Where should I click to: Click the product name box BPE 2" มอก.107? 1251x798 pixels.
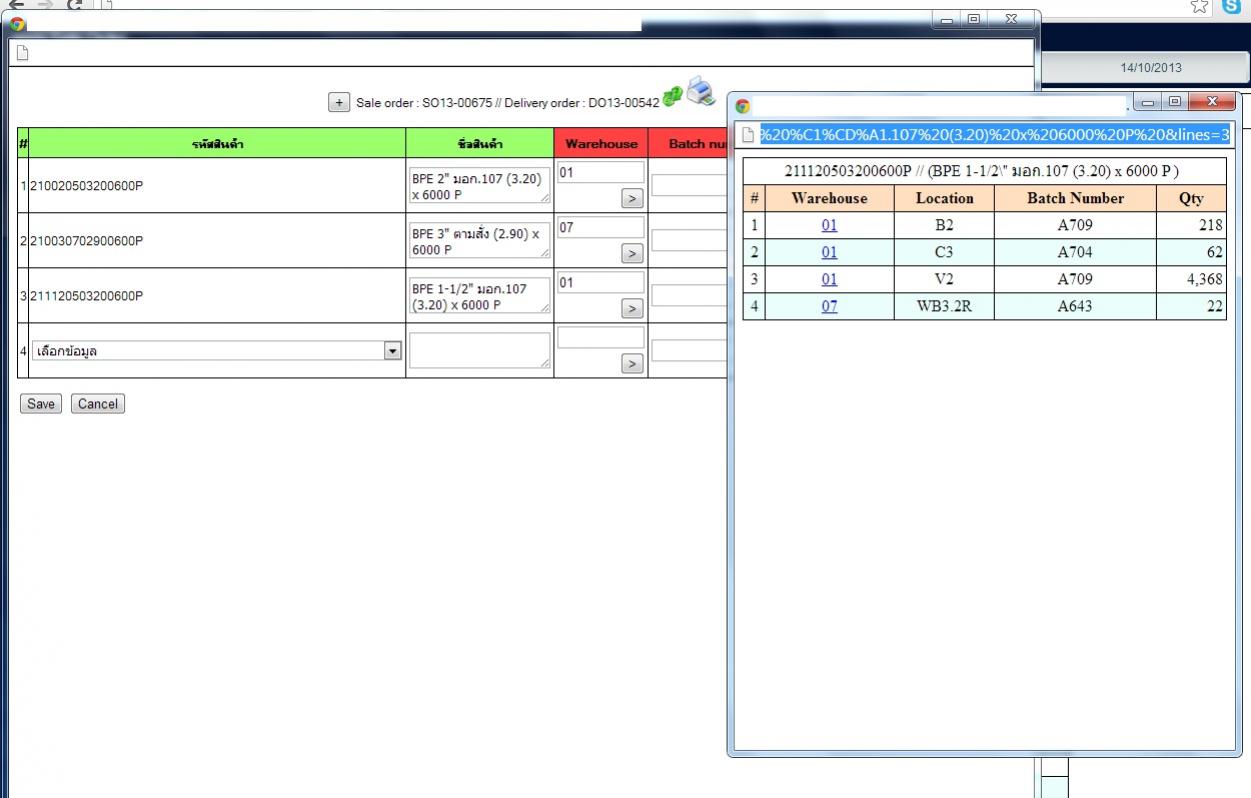click(x=480, y=186)
